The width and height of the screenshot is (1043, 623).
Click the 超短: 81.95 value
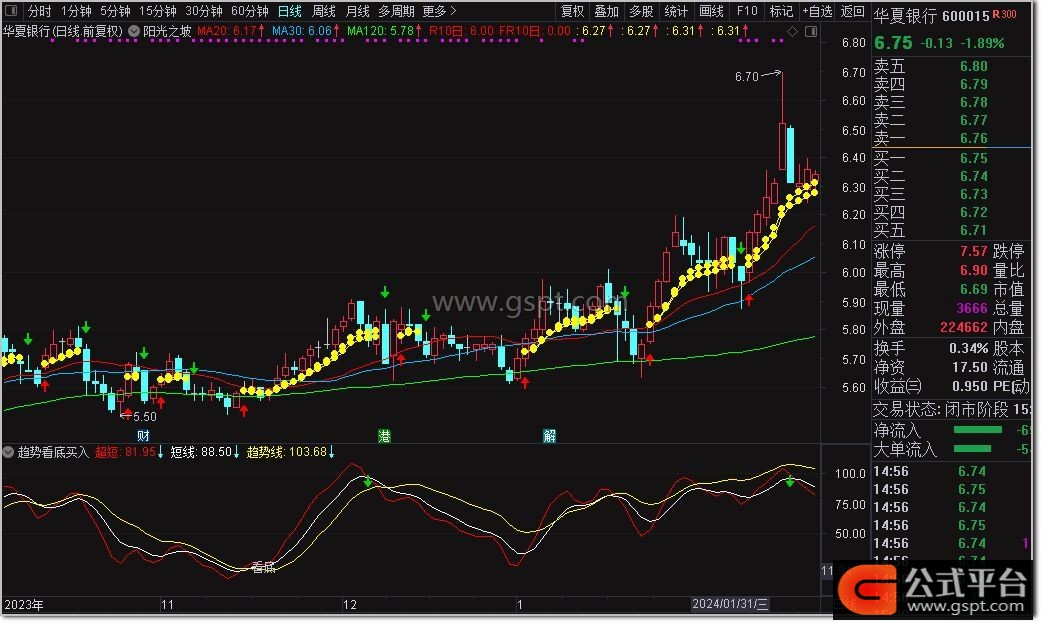point(129,452)
